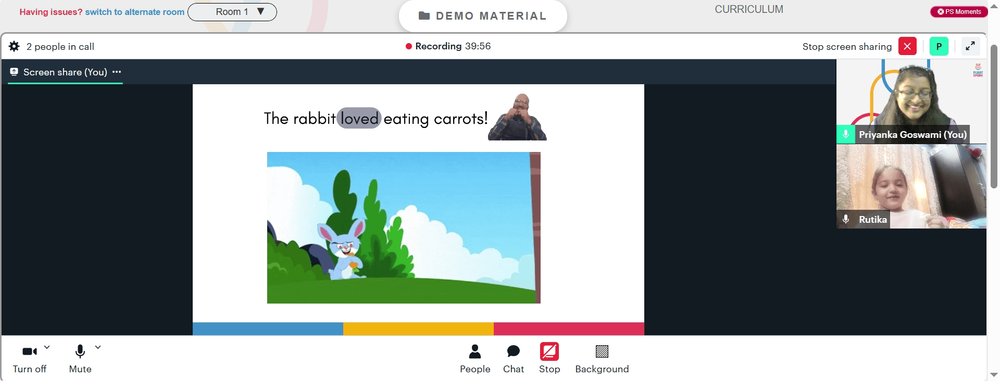Open call settings gear icon
Screen dimensions: 1000x381
(x=13, y=47)
